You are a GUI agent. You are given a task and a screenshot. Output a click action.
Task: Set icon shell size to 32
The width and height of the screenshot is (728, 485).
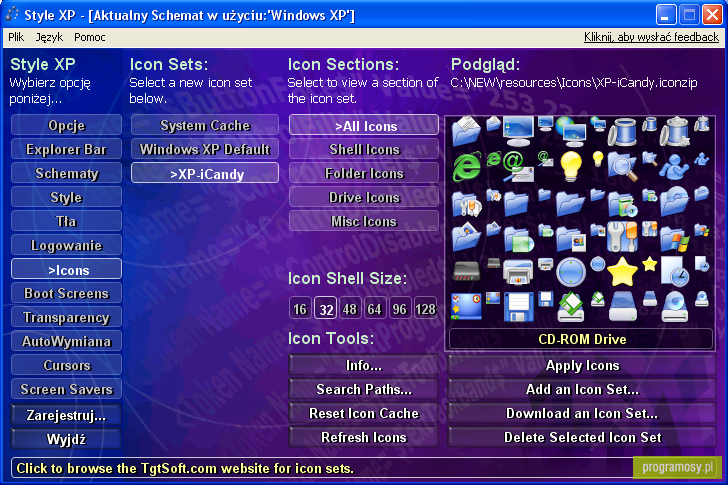(326, 309)
